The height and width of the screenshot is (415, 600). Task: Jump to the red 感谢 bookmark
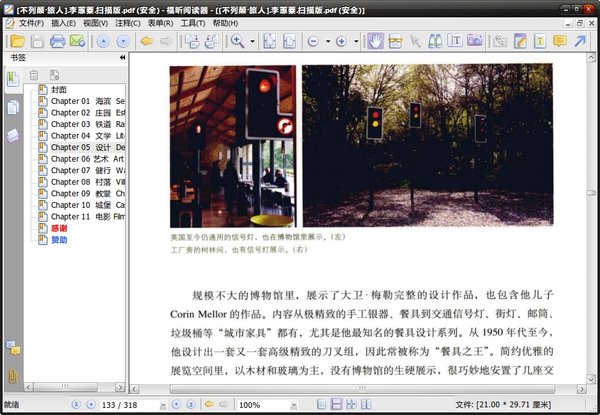(x=59, y=228)
